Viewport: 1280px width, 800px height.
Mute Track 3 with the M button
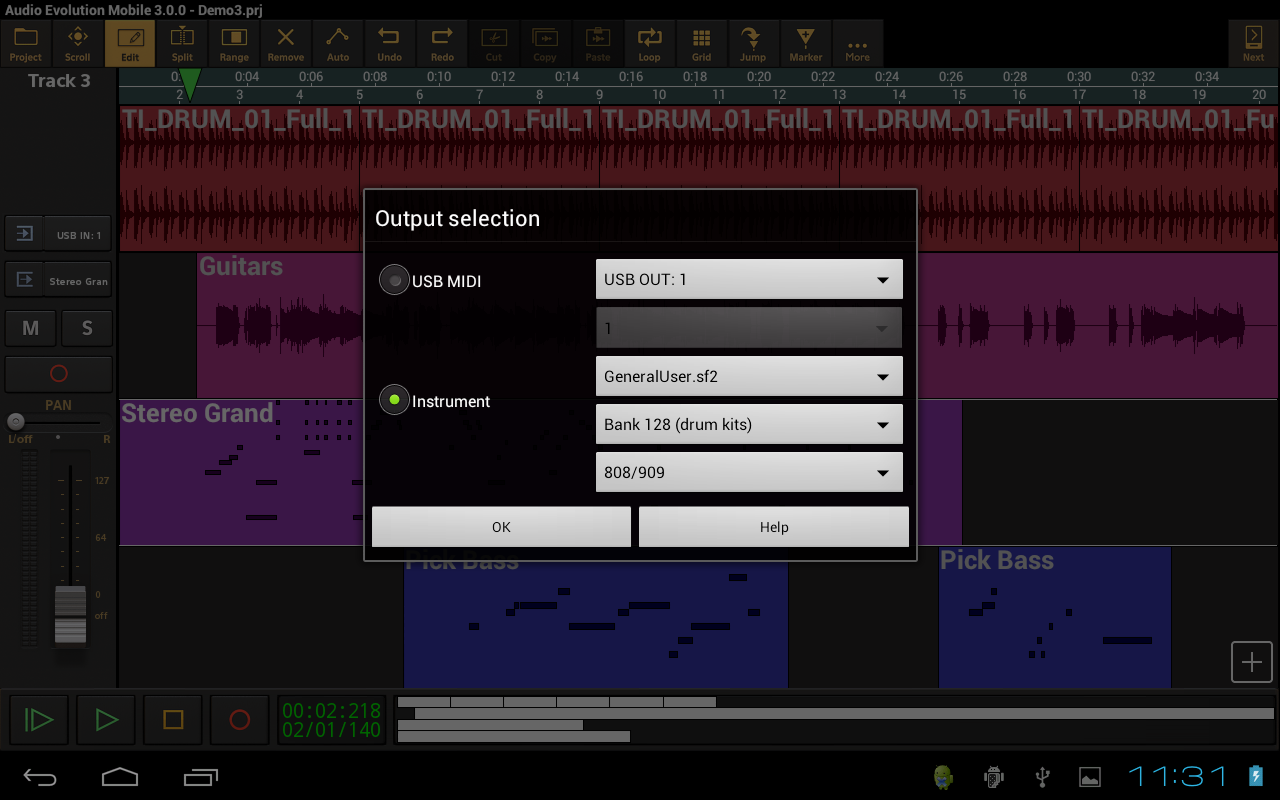coord(30,328)
